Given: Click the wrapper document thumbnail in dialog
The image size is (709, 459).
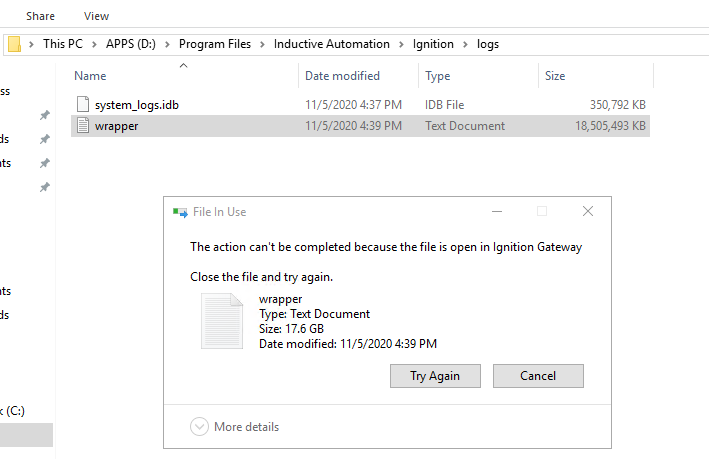Looking at the screenshot, I should (222, 321).
